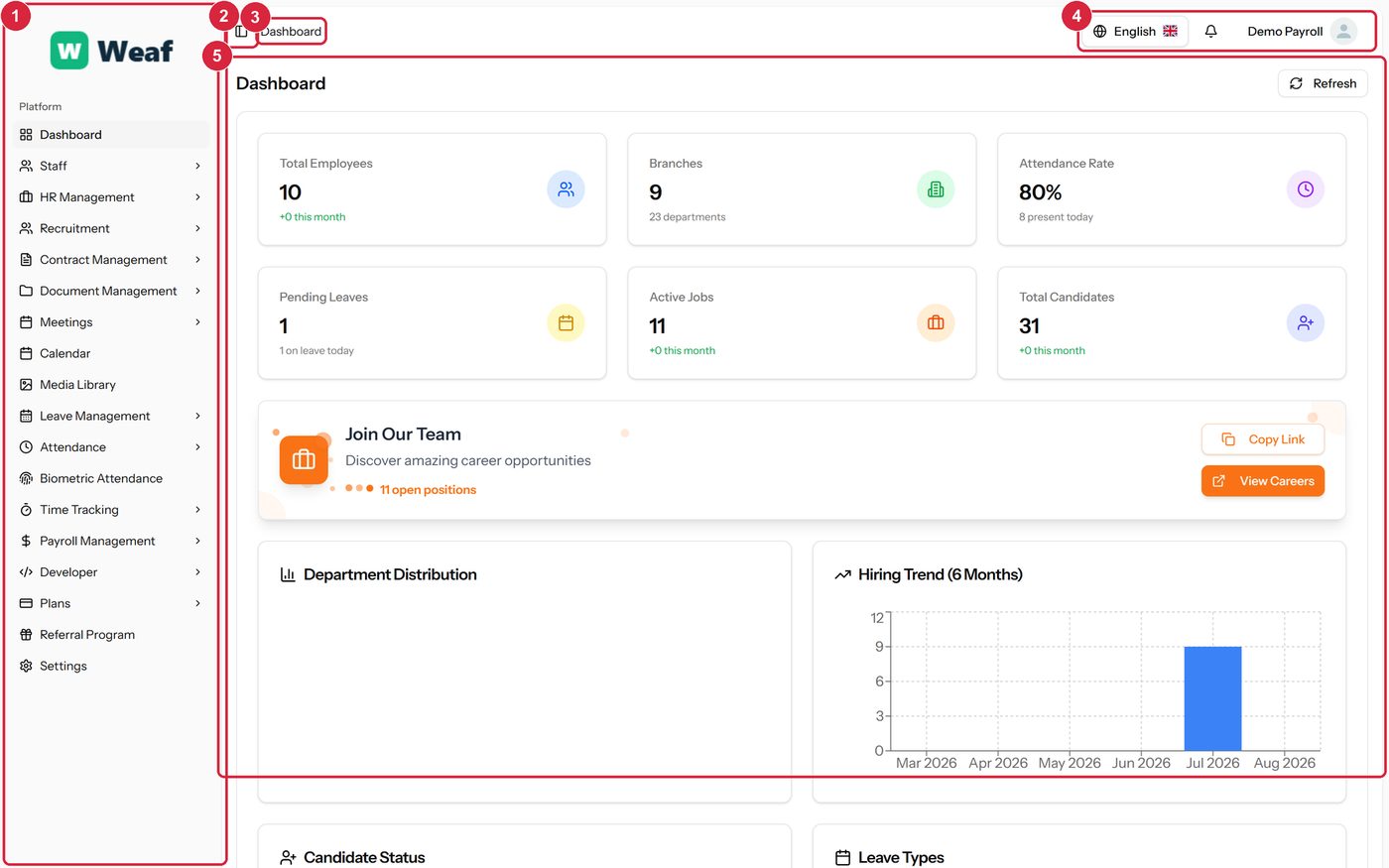
Task: Toggle the sidebar panel icon
Action: pyautogui.click(x=241, y=32)
